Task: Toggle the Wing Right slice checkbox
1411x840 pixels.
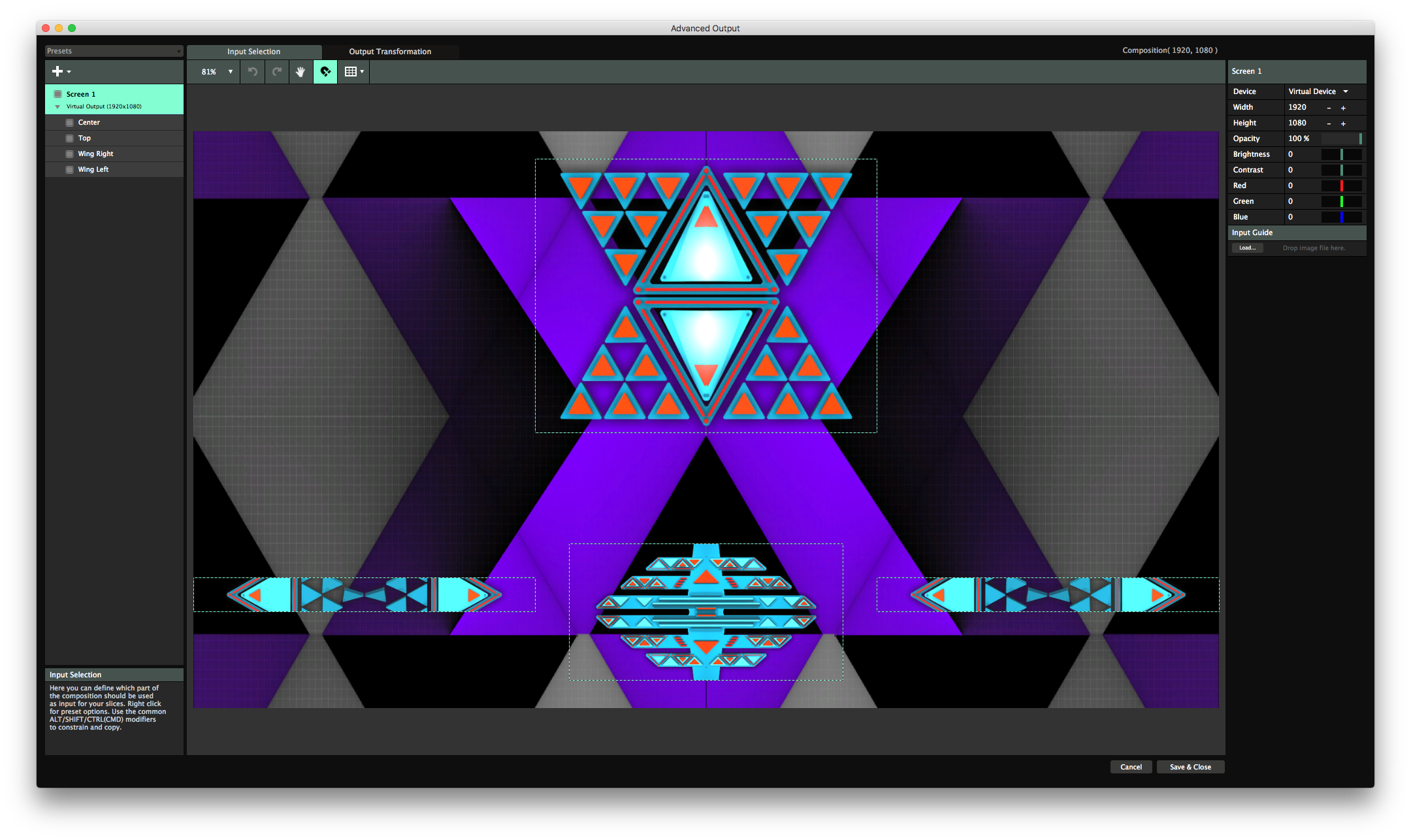Action: click(x=69, y=153)
